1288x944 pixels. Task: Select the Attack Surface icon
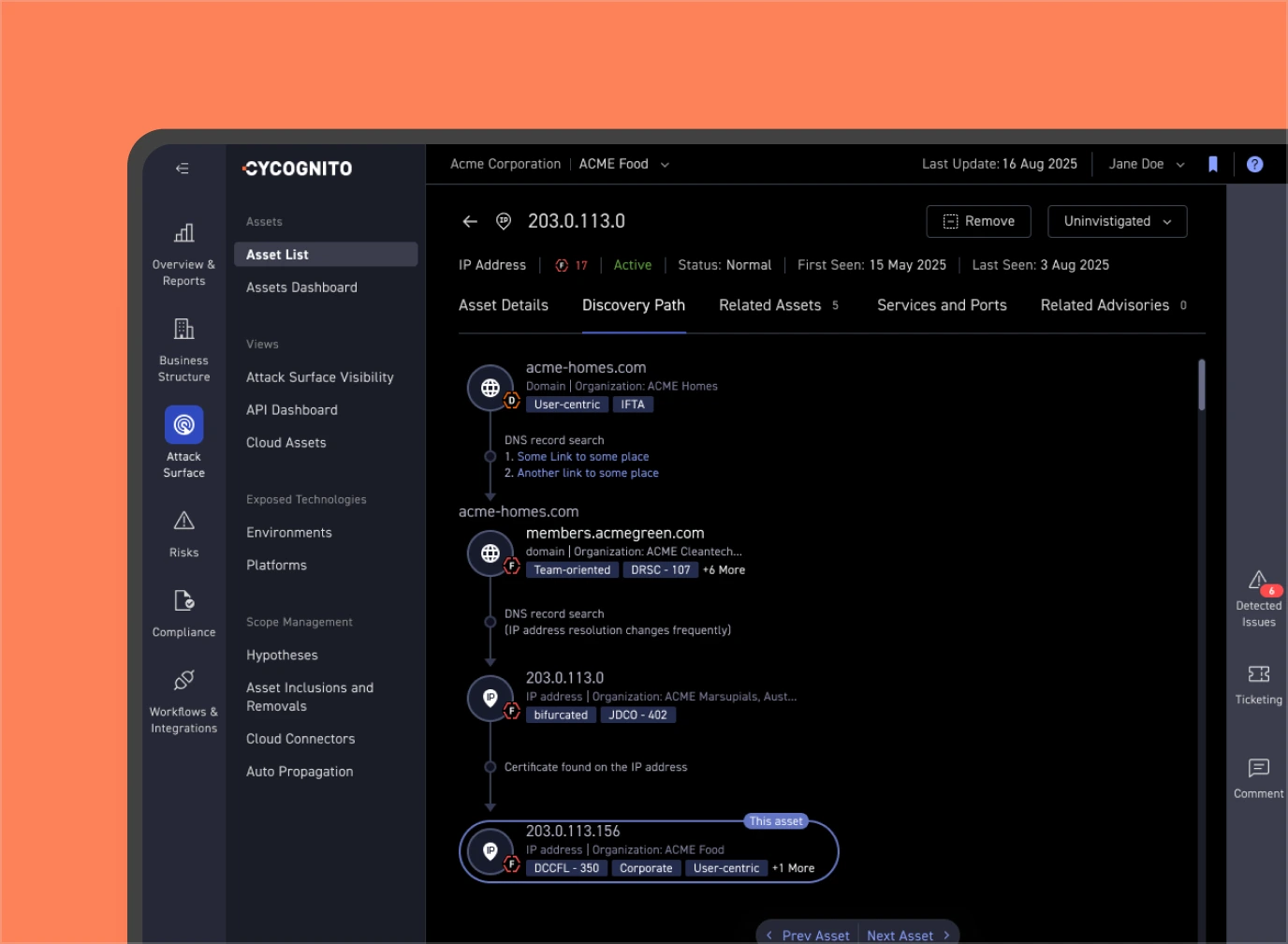click(x=183, y=425)
